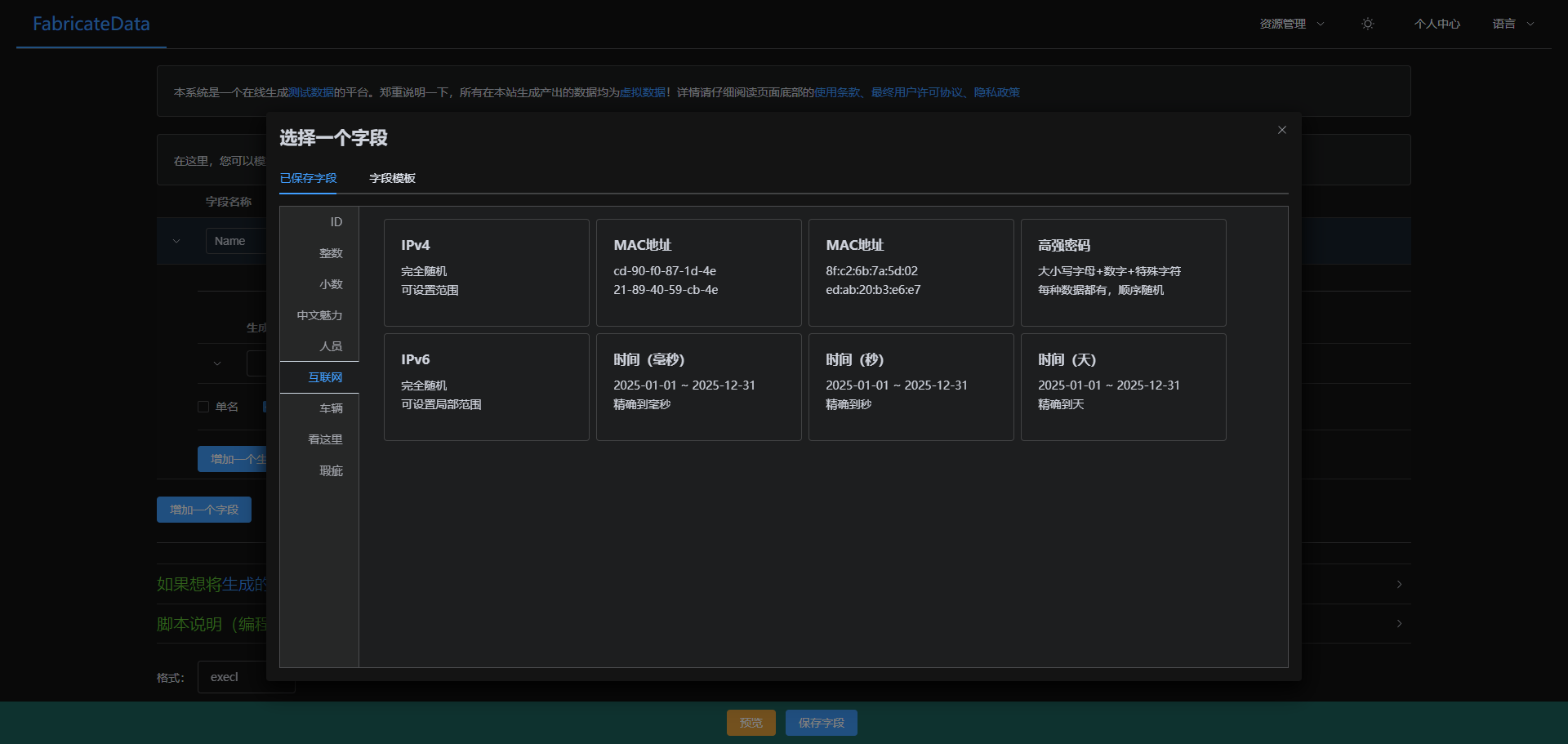
Task: Expand the 如果想将生成的 section arrow
Action: 1400,584
